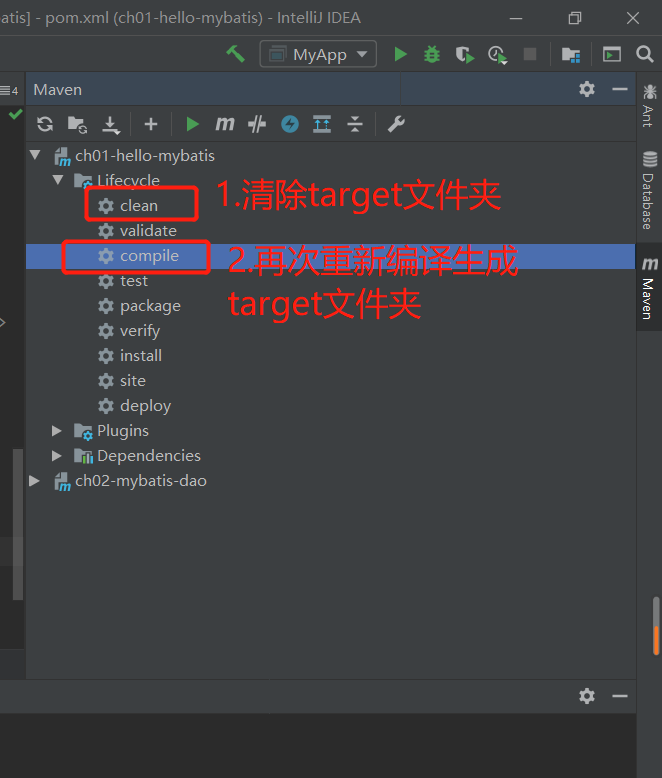The width and height of the screenshot is (662, 778).
Task: Select the Dependencies folder label
Action: [149, 455]
